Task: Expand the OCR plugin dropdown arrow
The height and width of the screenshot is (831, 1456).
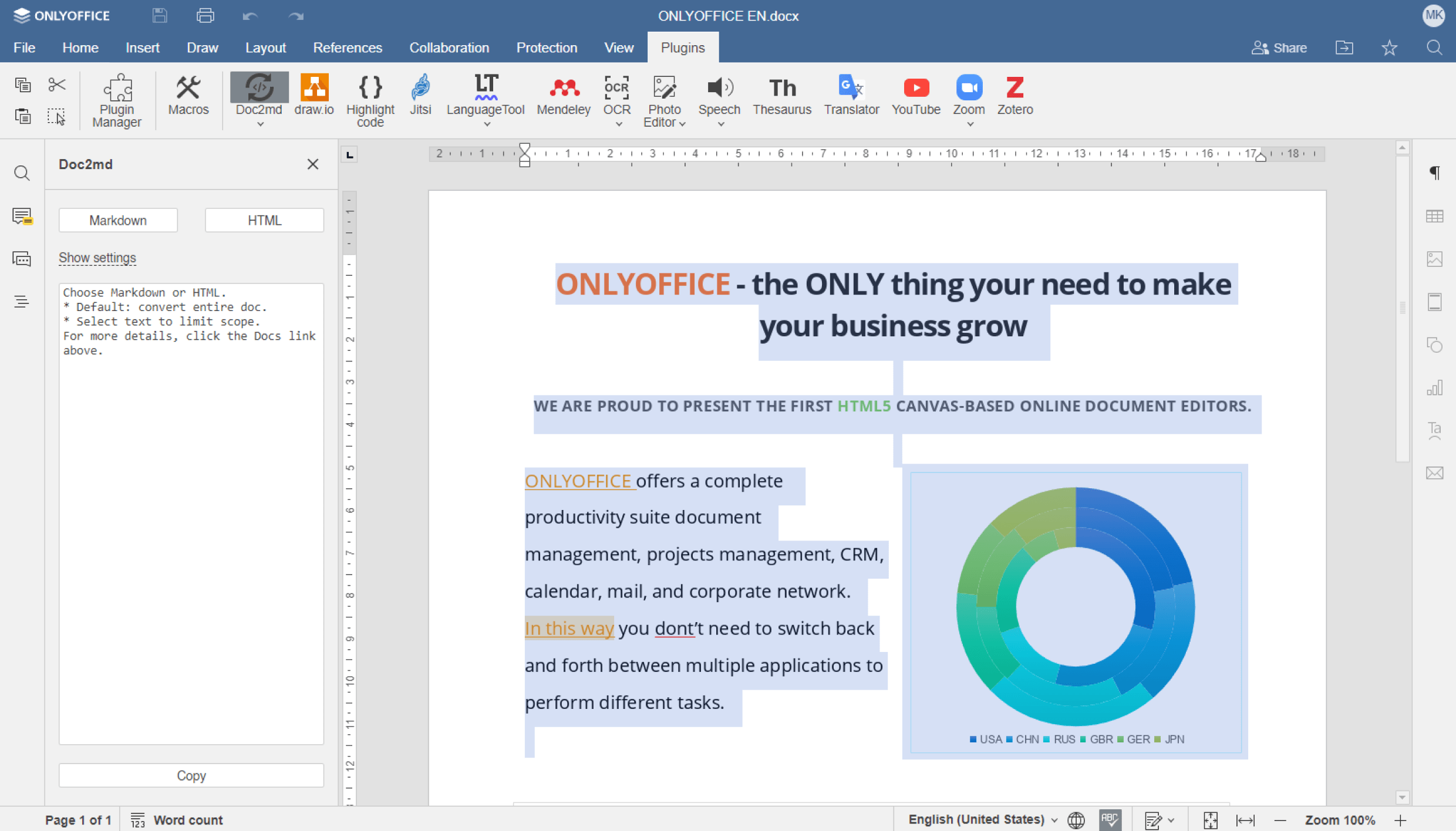Action: (618, 124)
